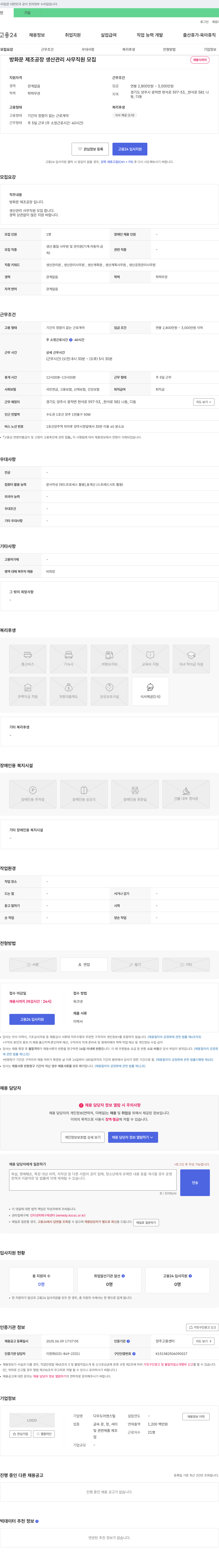Jump to the 우대사항 section tab
Viewport: 219px width, 1568px height.
[88, 49]
